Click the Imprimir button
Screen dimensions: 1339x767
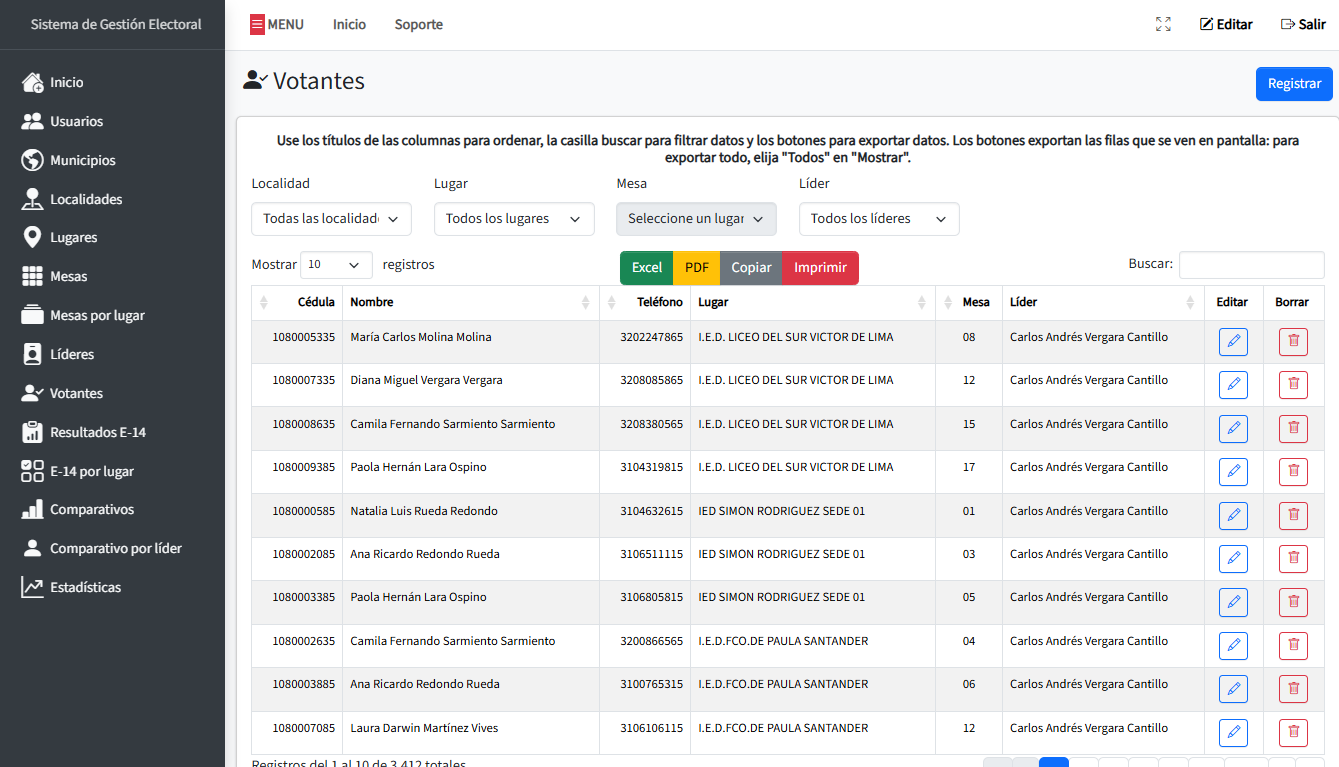click(820, 268)
